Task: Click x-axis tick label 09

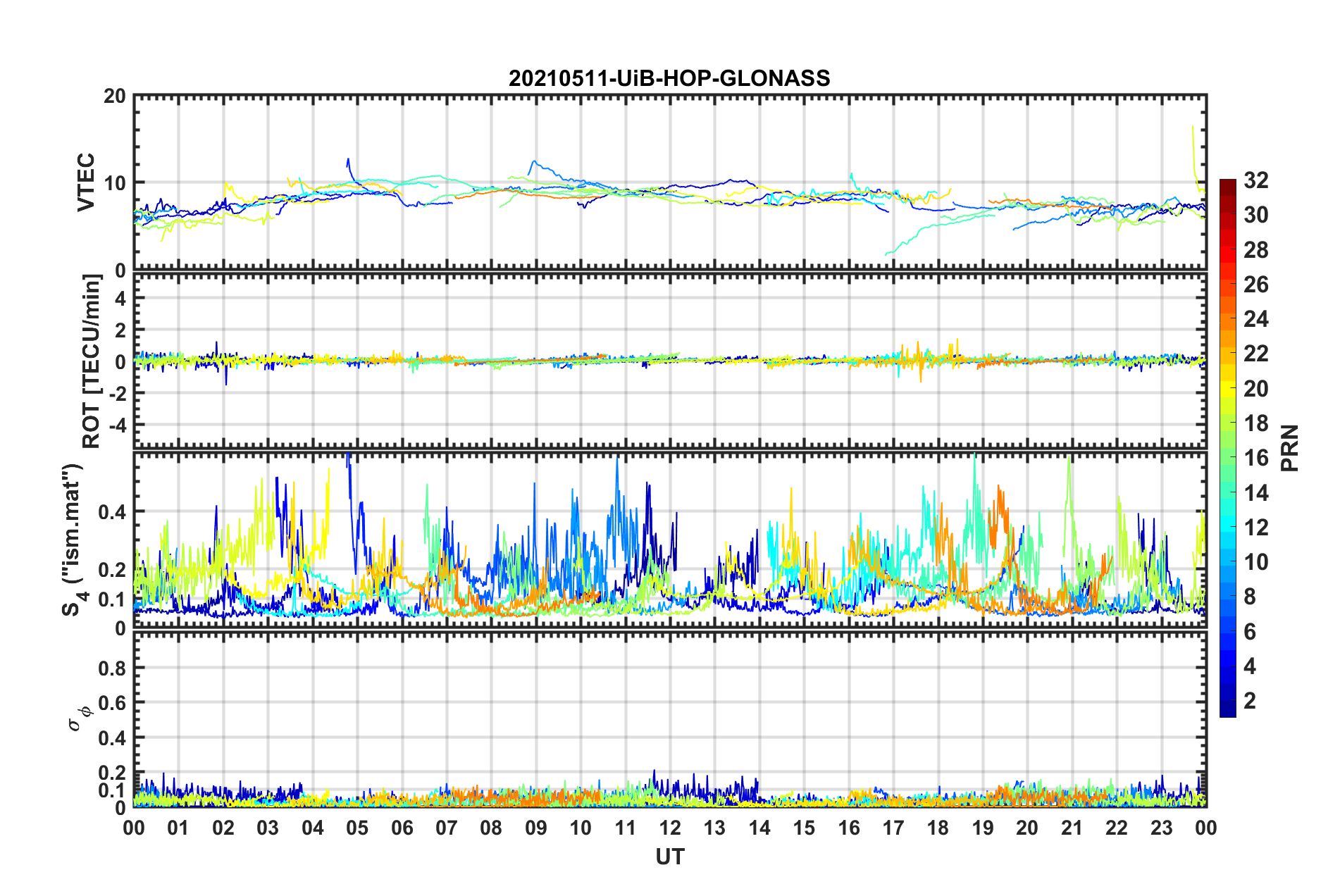Action: coord(536,828)
